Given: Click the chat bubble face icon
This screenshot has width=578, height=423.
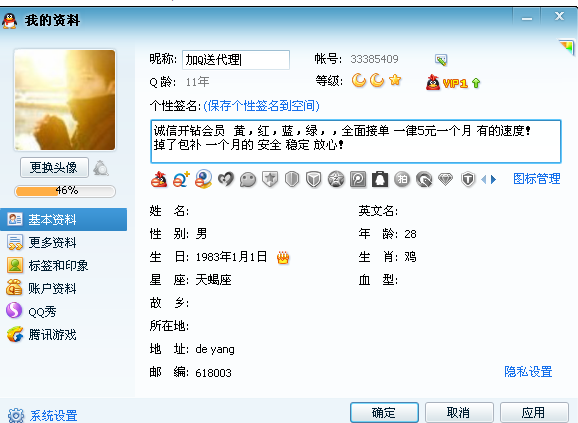Looking at the screenshot, I should pyautogui.click(x=248, y=180).
